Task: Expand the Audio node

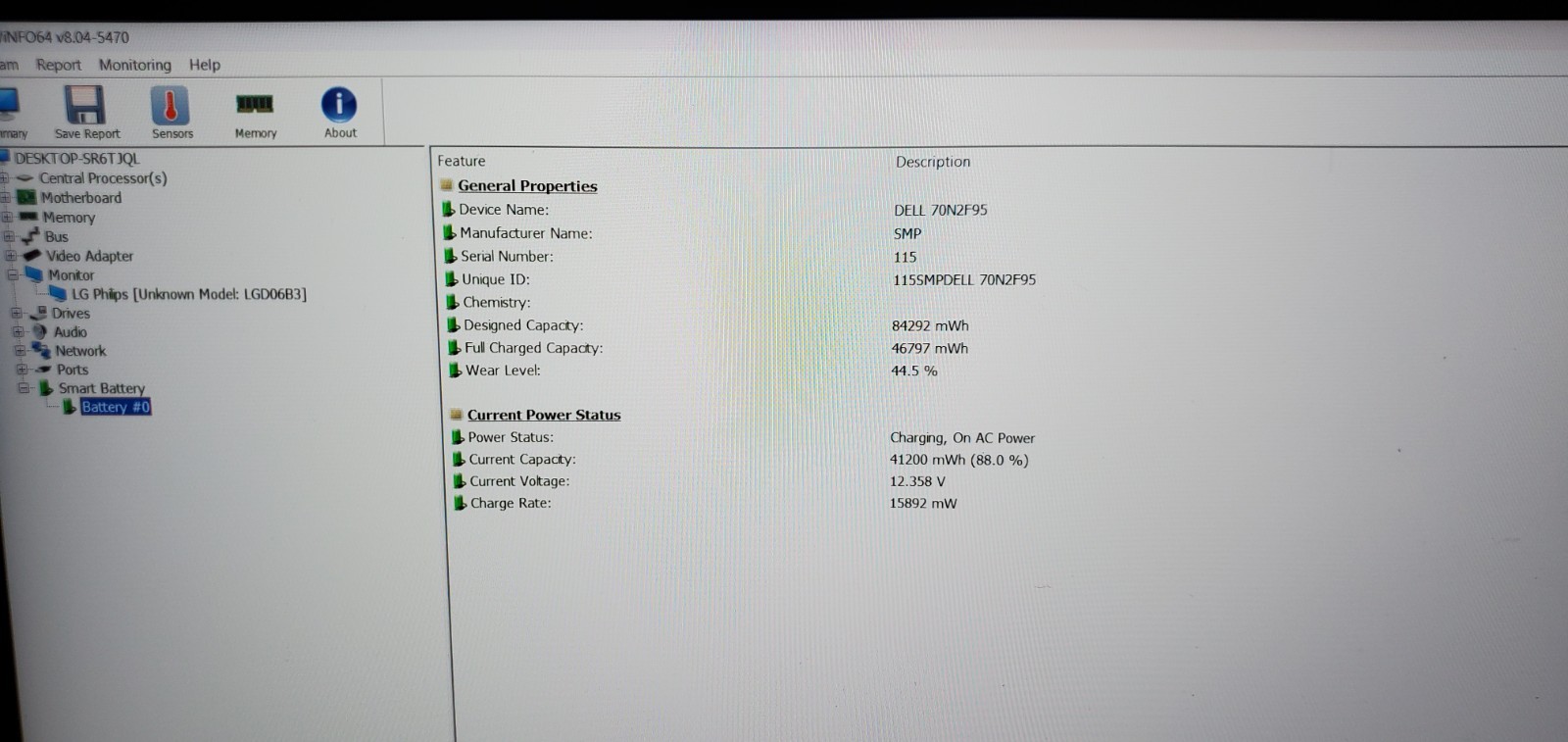Action: [x=19, y=332]
